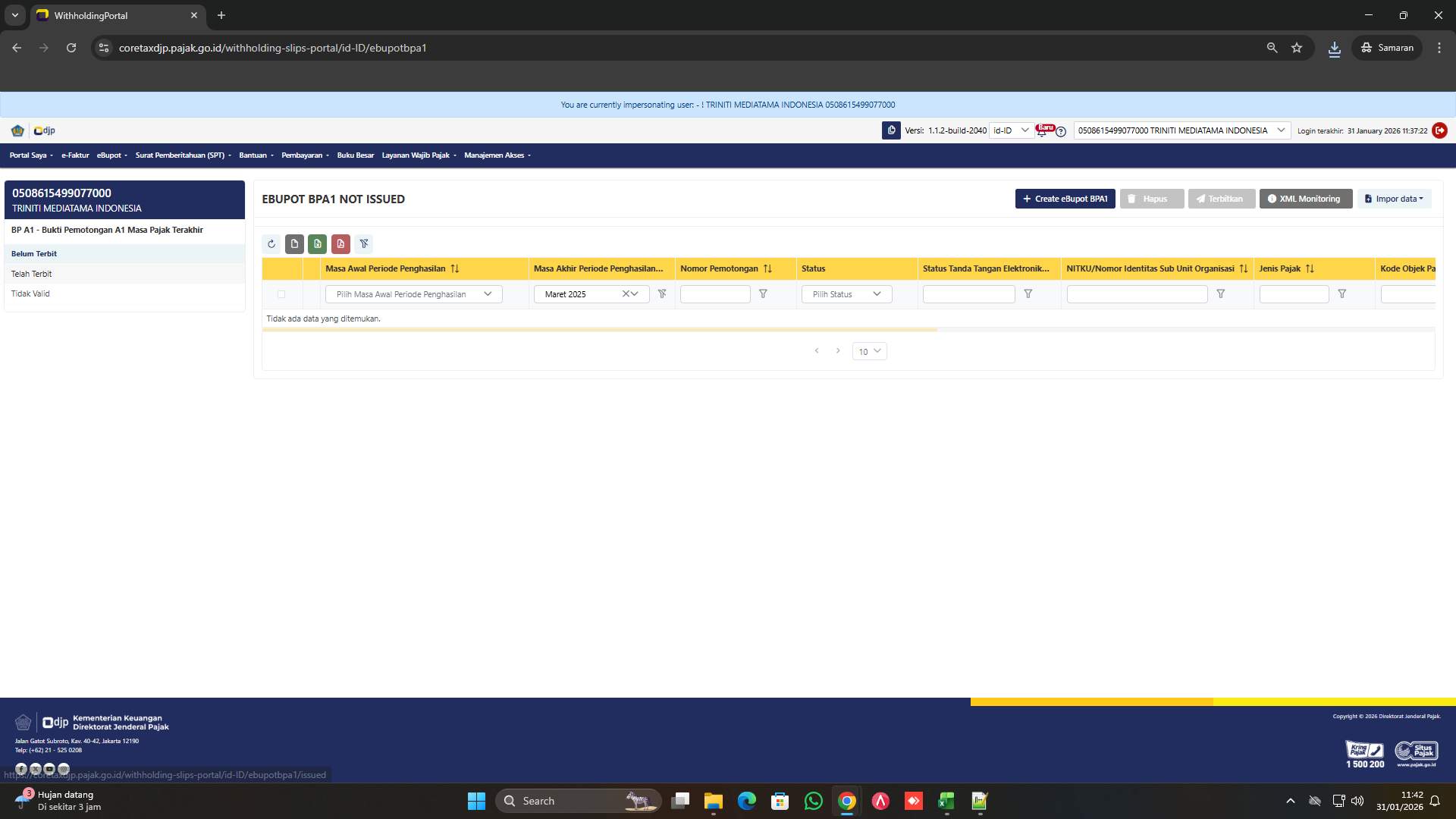Open the eBupot menu
The width and height of the screenshot is (1456, 819).
(110, 155)
